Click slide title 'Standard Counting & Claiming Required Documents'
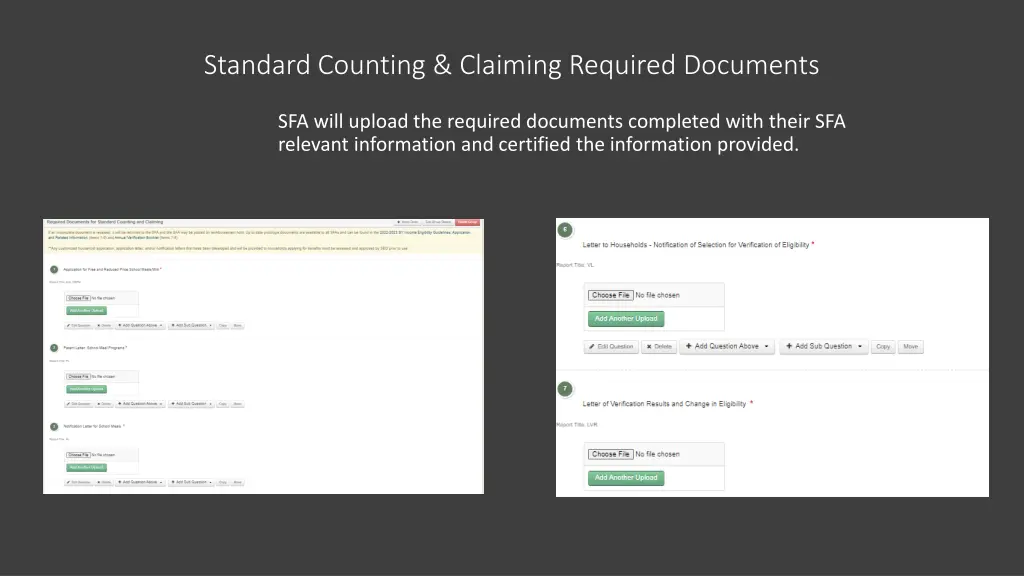Viewport: 1024px width, 576px height. pyautogui.click(x=511, y=65)
